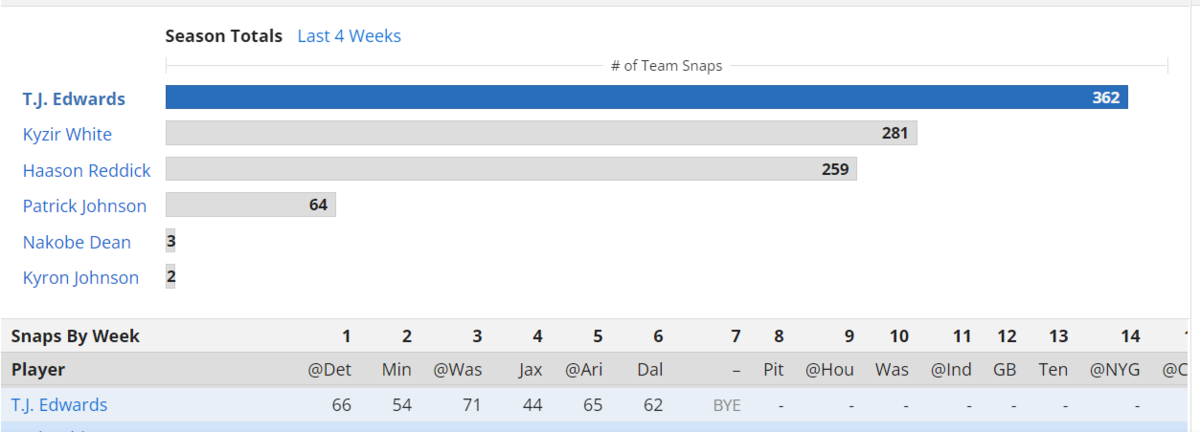Select the Season Totals tab

pos(224,36)
